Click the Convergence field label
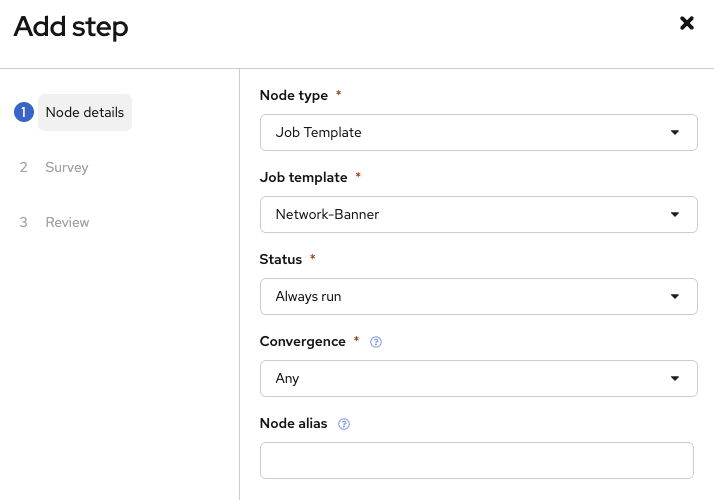This screenshot has height=500, width=714. [x=302, y=342]
